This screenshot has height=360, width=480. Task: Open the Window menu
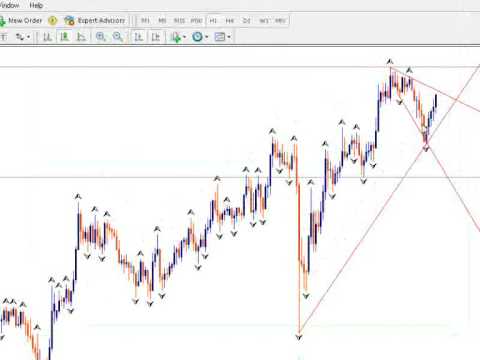pos(9,5)
